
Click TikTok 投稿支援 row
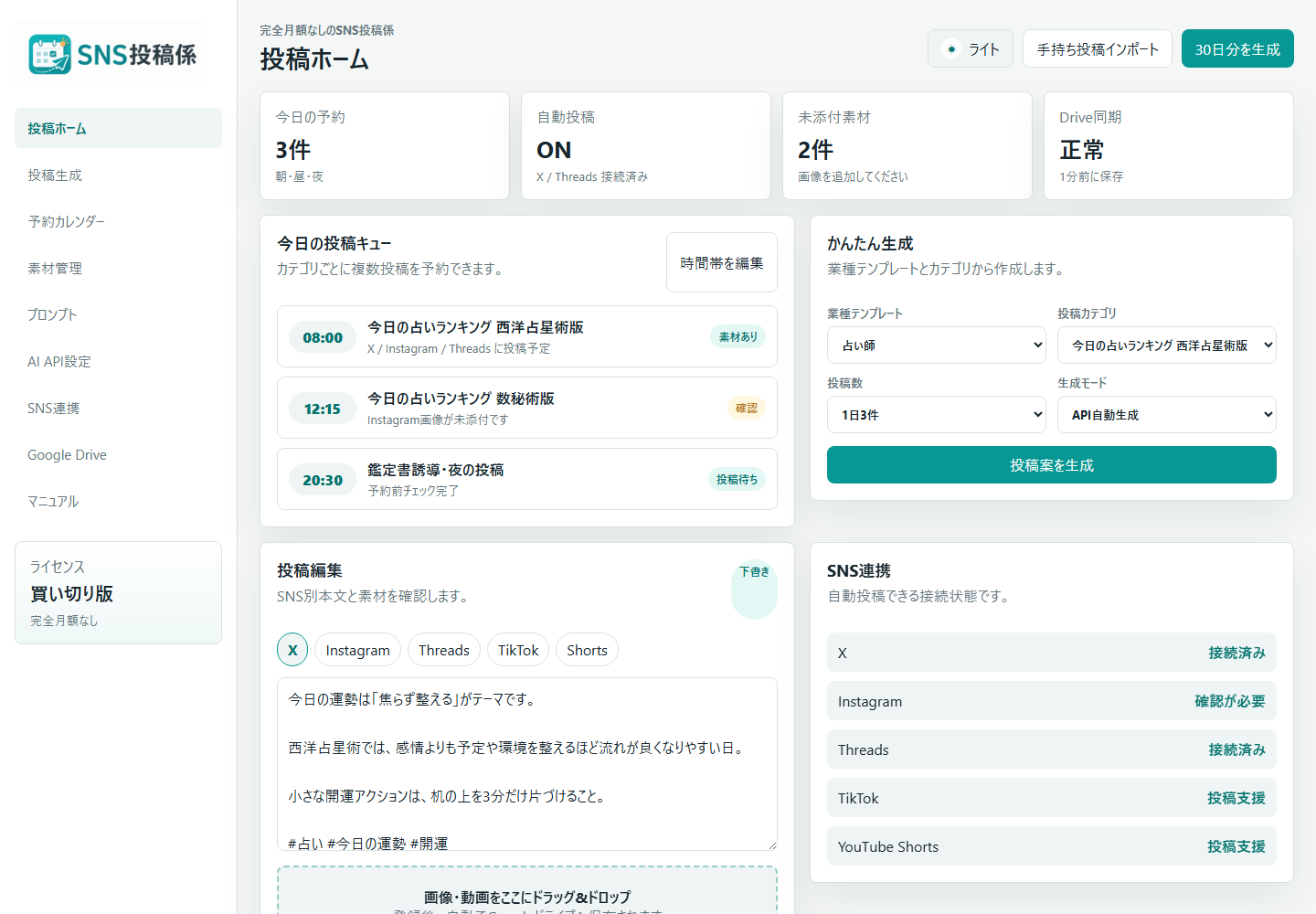[x=1052, y=798]
